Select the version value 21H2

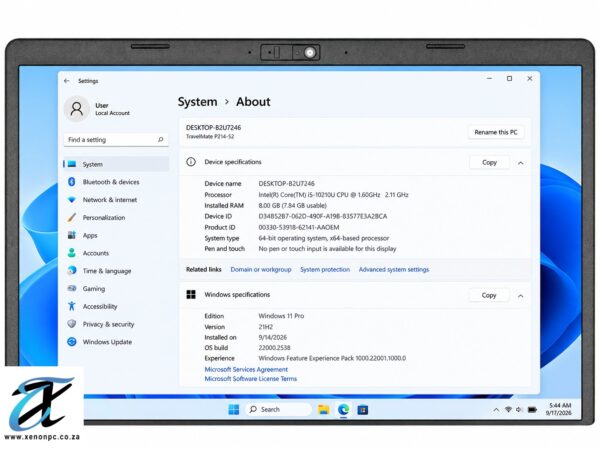coord(266,327)
